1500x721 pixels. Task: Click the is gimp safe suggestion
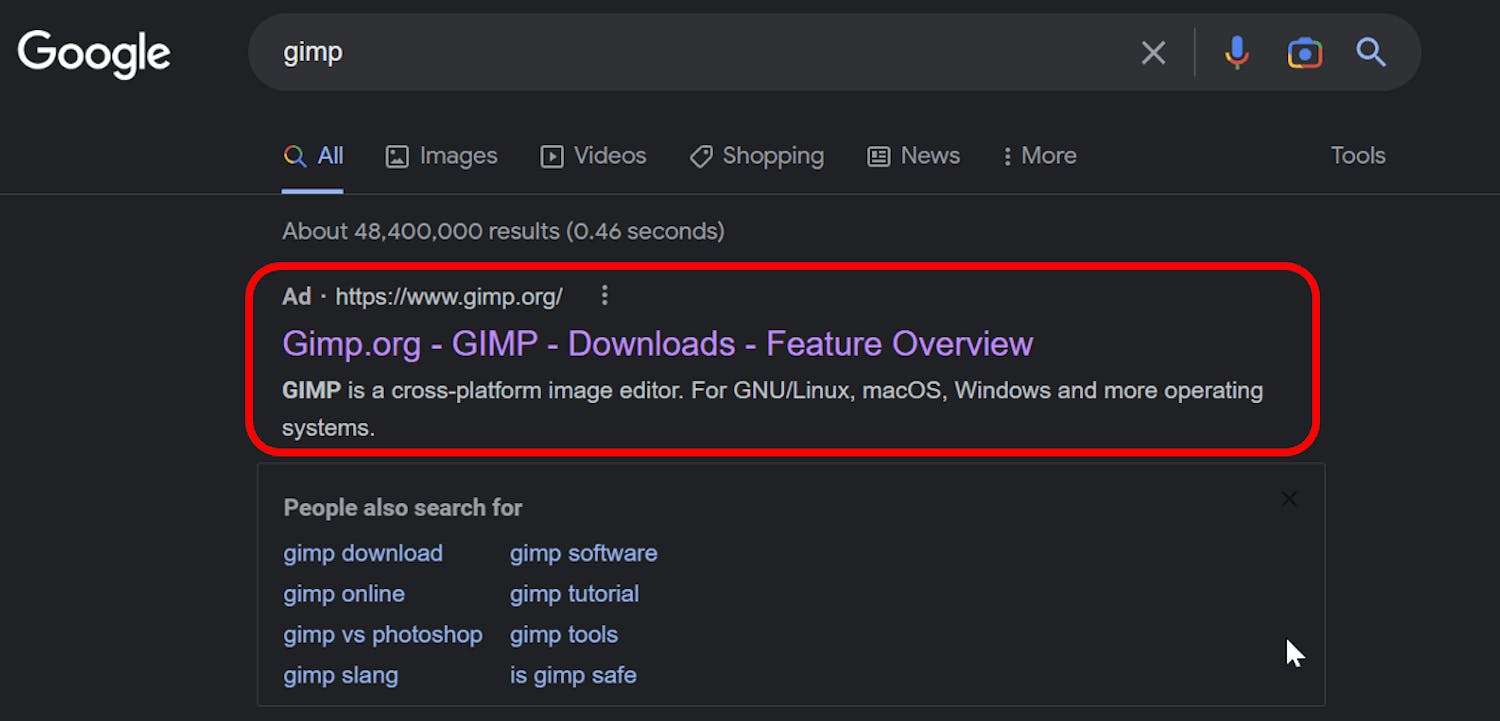pos(573,675)
